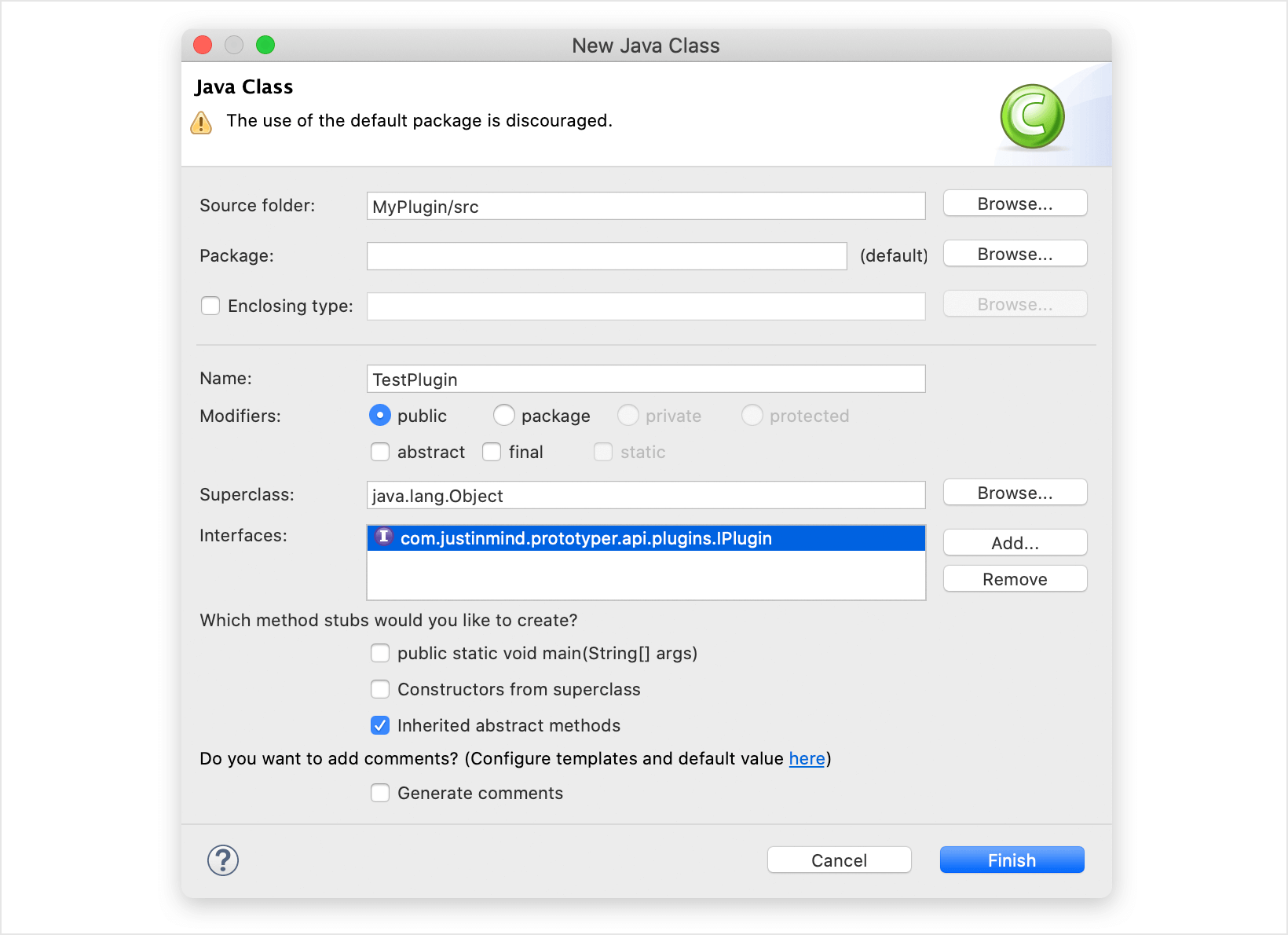Enable the Enclosing type checkbox
The height and width of the screenshot is (935, 1288).
tap(210, 306)
